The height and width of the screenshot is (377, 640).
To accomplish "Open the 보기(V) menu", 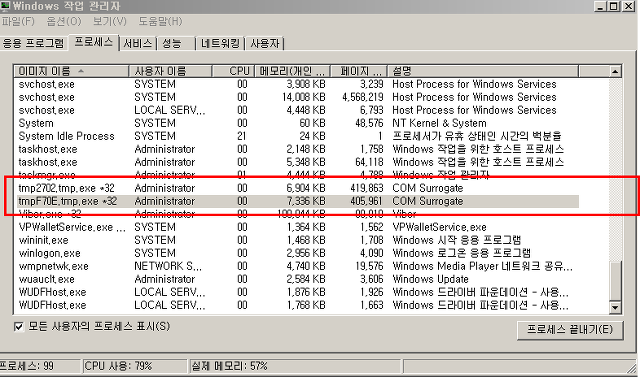I will pos(109,21).
